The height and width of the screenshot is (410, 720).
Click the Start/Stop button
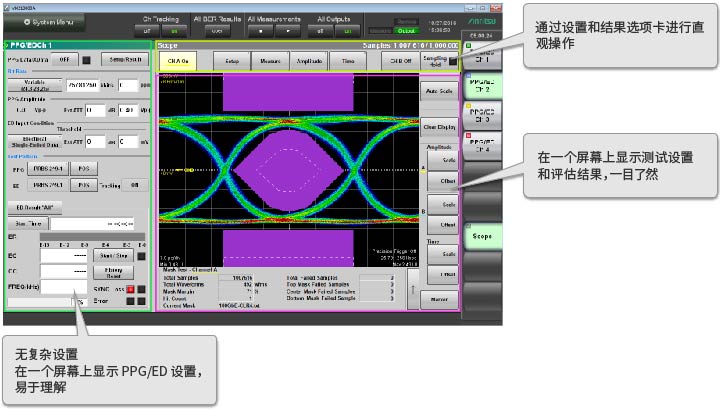(113, 256)
